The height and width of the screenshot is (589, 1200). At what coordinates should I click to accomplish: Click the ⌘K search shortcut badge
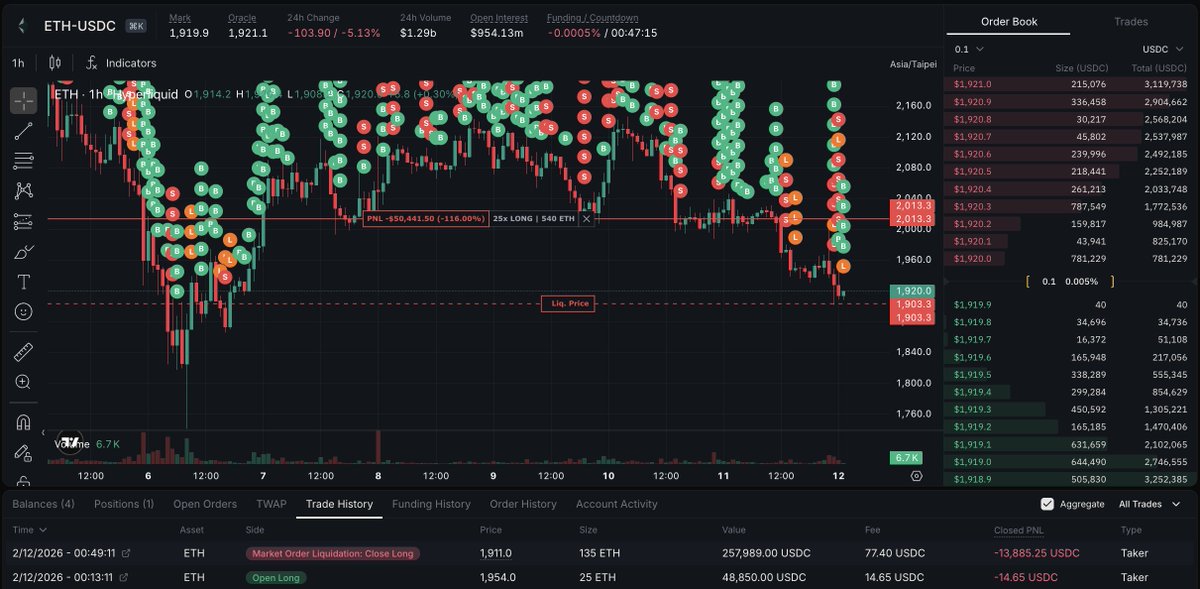point(137,25)
